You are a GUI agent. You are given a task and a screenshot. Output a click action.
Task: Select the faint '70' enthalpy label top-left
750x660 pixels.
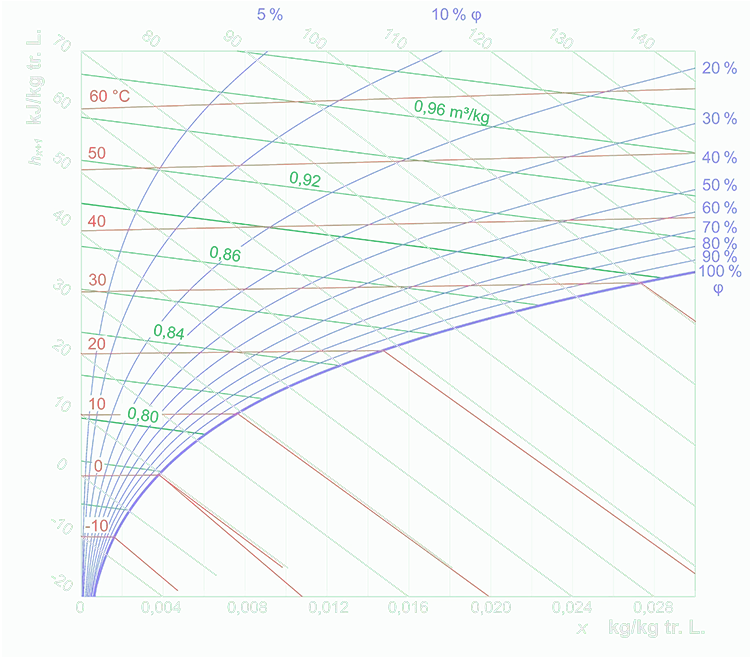coord(62,43)
